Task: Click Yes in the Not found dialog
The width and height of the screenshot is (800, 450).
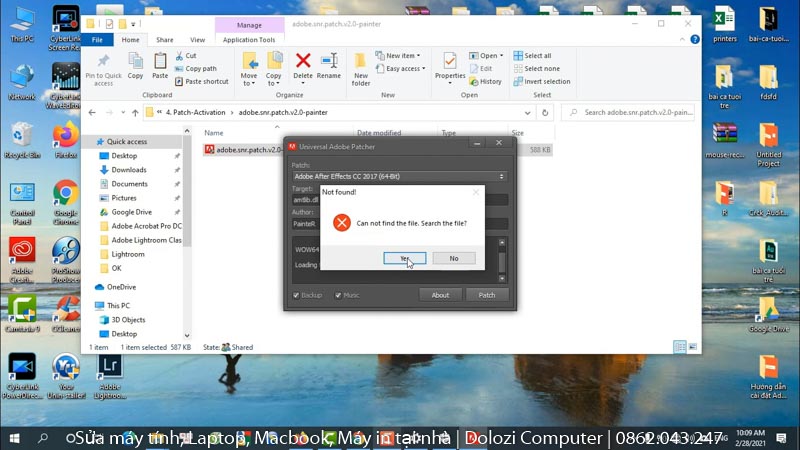Action: (405, 258)
